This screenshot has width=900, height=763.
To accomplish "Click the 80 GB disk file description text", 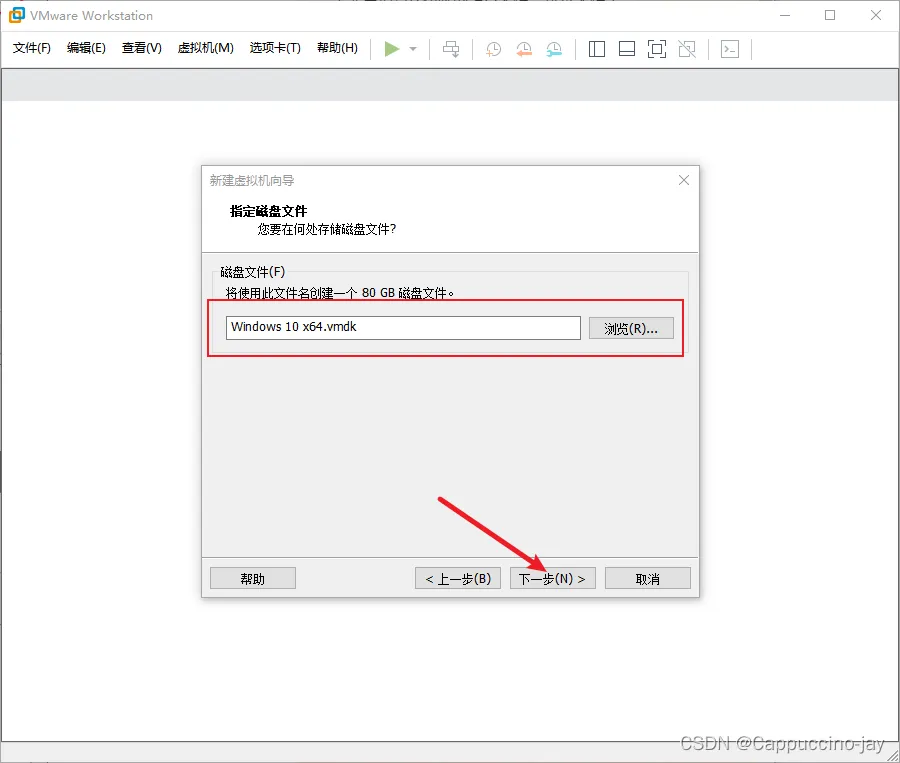I will [x=339, y=293].
